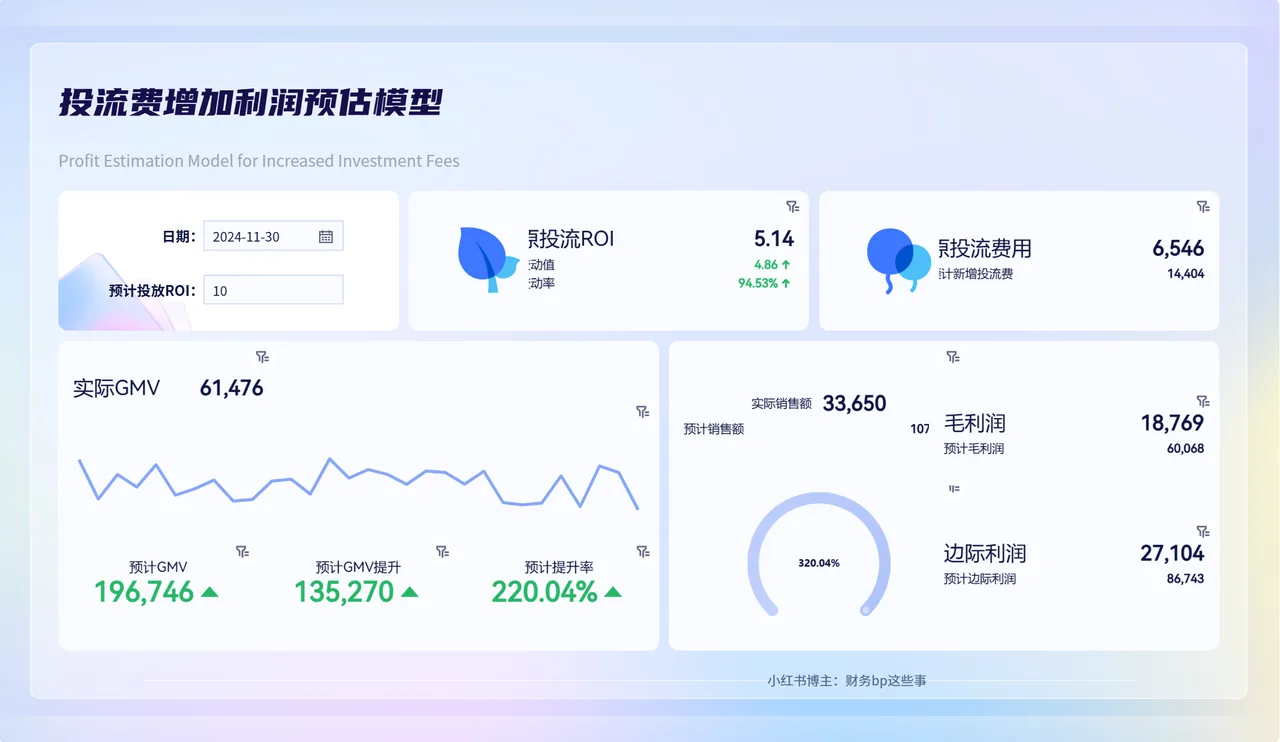
Task: Click the 边际利润 heading
Action: pyautogui.click(x=985, y=553)
